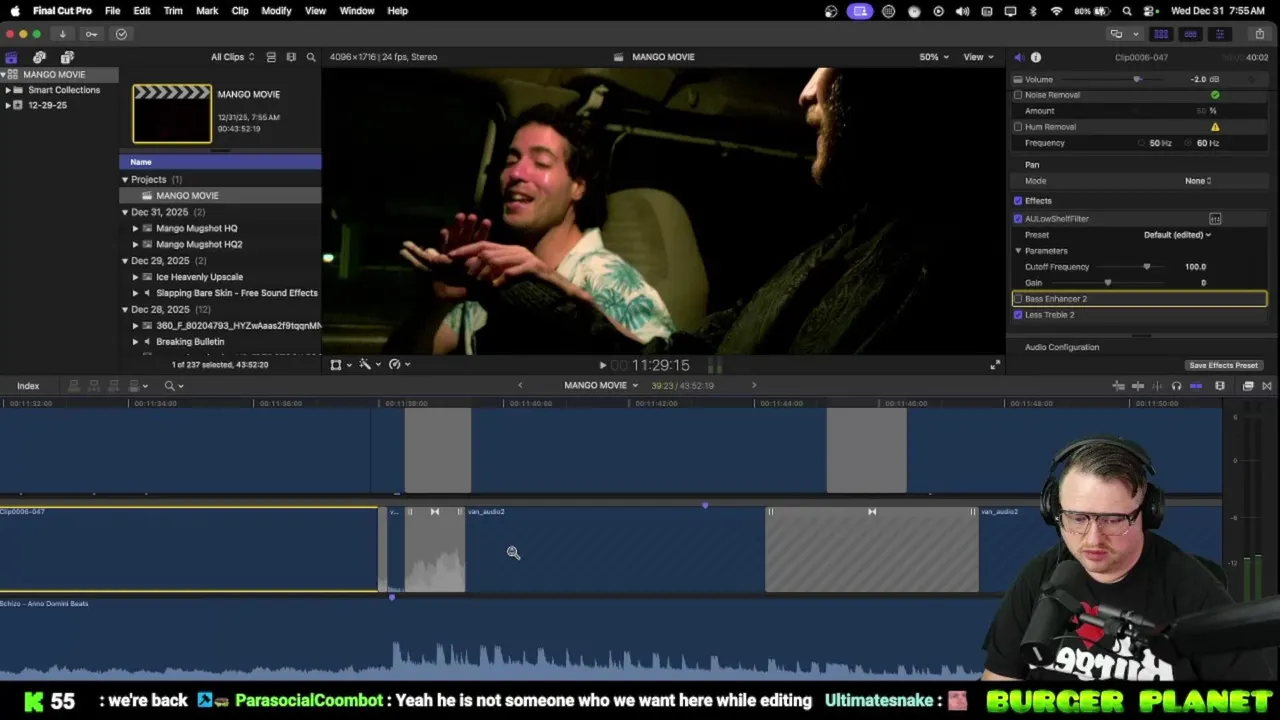Open the Pan Mode None dropdown
1280x720 pixels.
pyautogui.click(x=1198, y=181)
